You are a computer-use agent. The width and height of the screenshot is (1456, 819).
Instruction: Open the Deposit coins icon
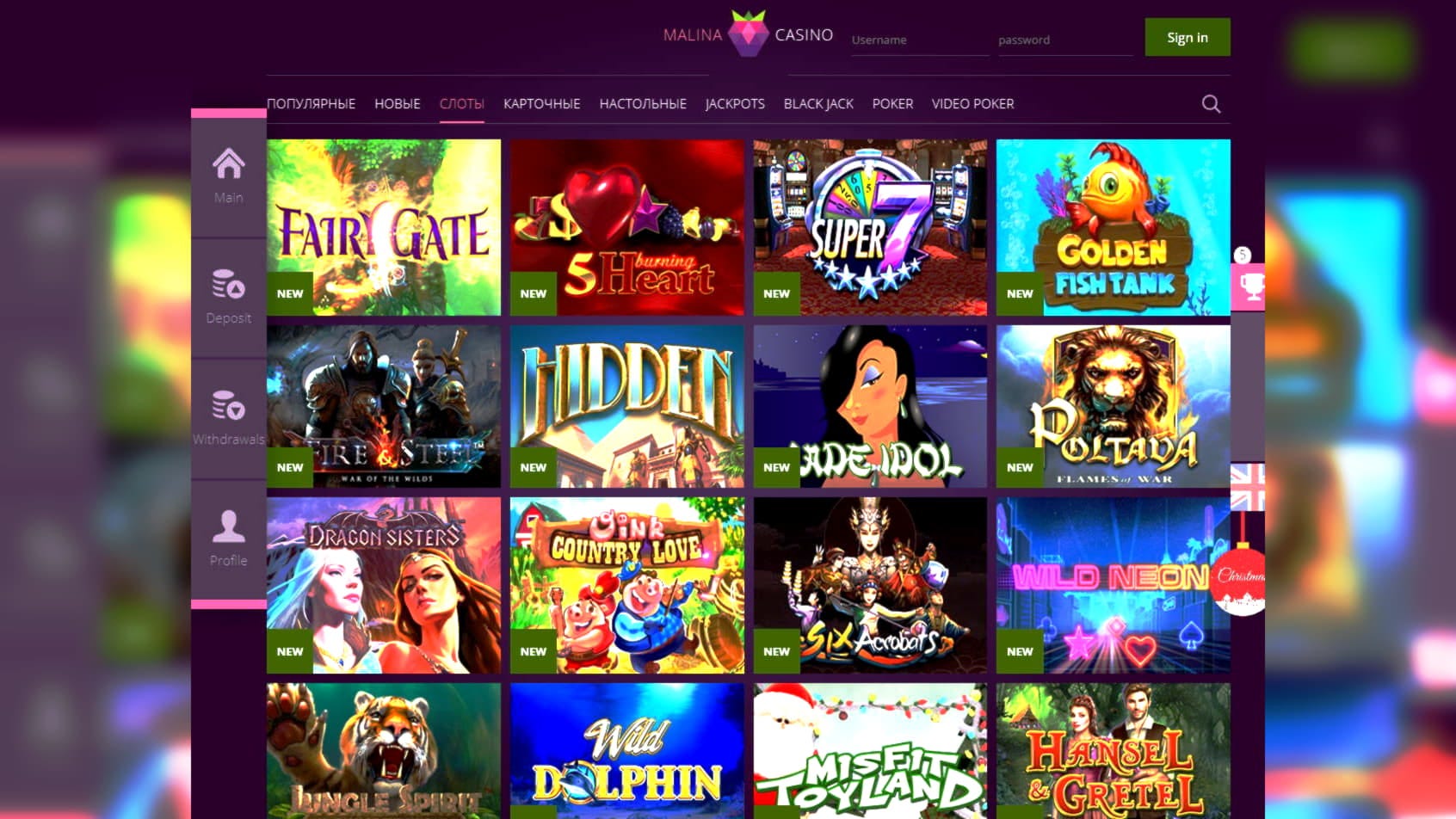(x=229, y=284)
